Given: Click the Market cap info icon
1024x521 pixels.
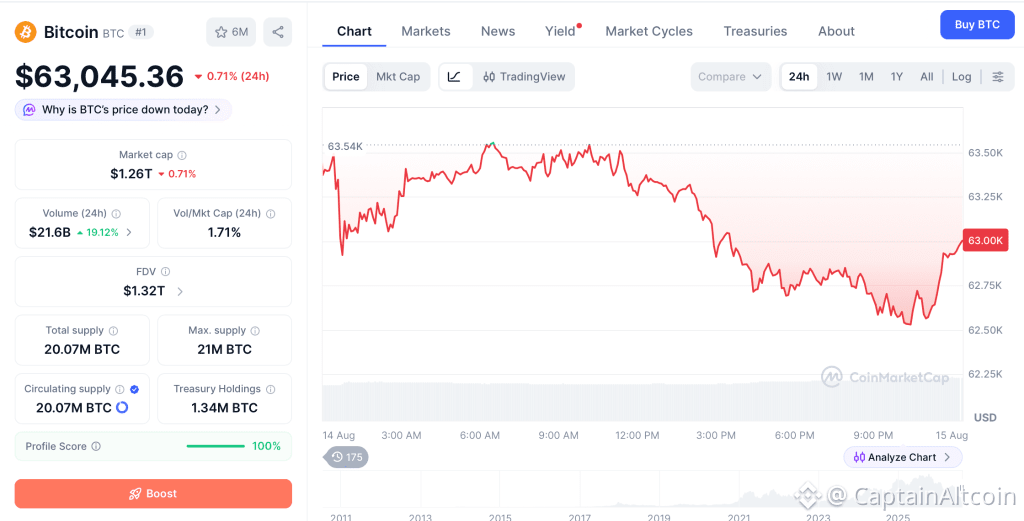Looking at the screenshot, I should 182,155.
